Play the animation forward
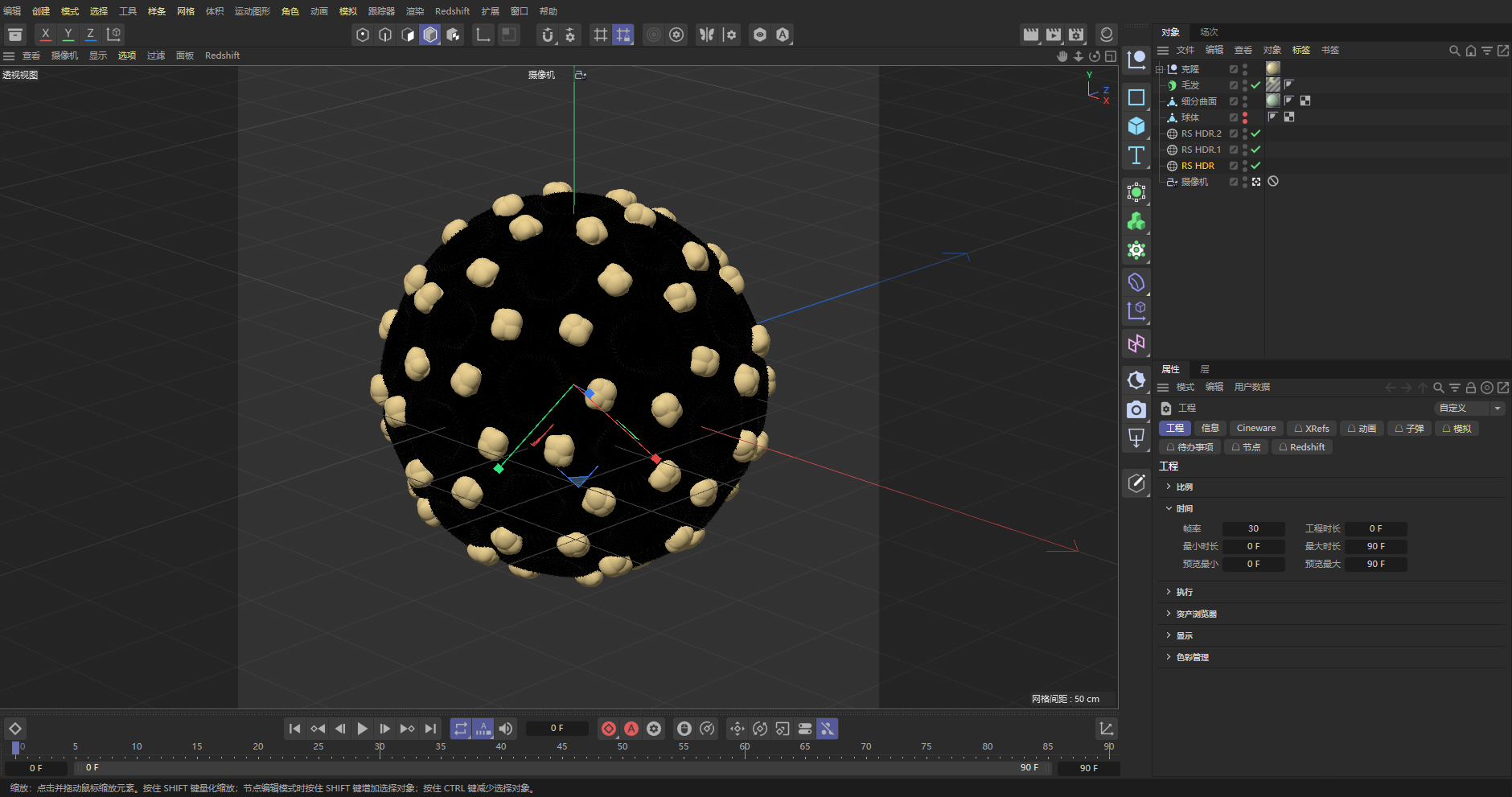The width and height of the screenshot is (1512, 797). click(363, 729)
